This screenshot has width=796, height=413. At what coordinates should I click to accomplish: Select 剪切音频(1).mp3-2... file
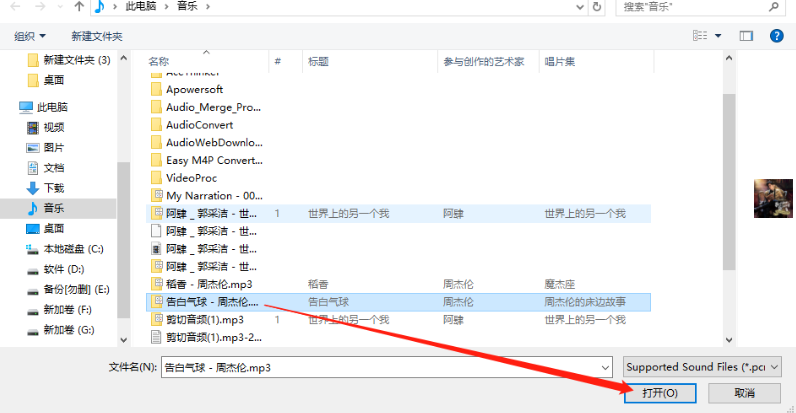click(207, 337)
